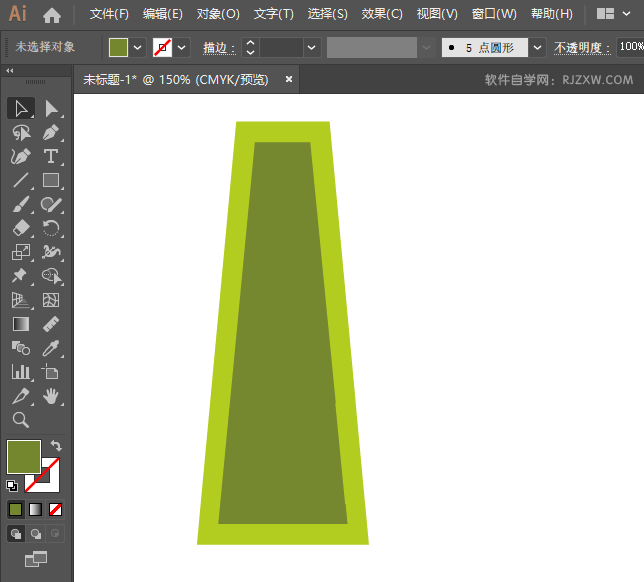Select the Hand tool
The width and height of the screenshot is (644, 582).
tap(51, 396)
